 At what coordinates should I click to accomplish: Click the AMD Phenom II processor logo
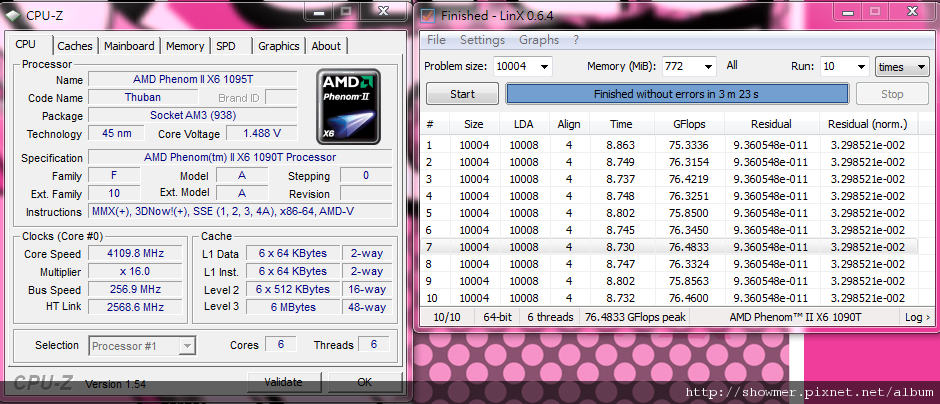point(348,106)
